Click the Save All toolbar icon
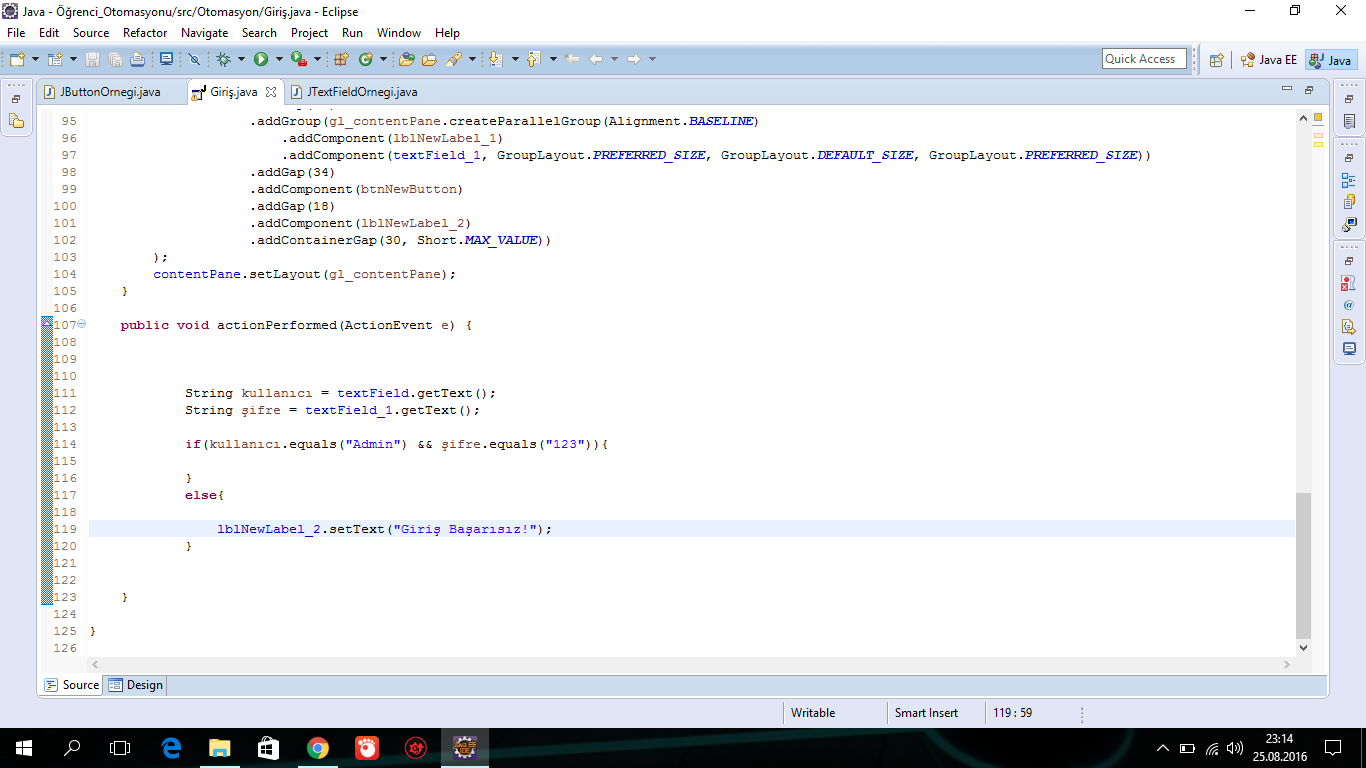Viewport: 1366px width, 768px height. (x=115, y=59)
